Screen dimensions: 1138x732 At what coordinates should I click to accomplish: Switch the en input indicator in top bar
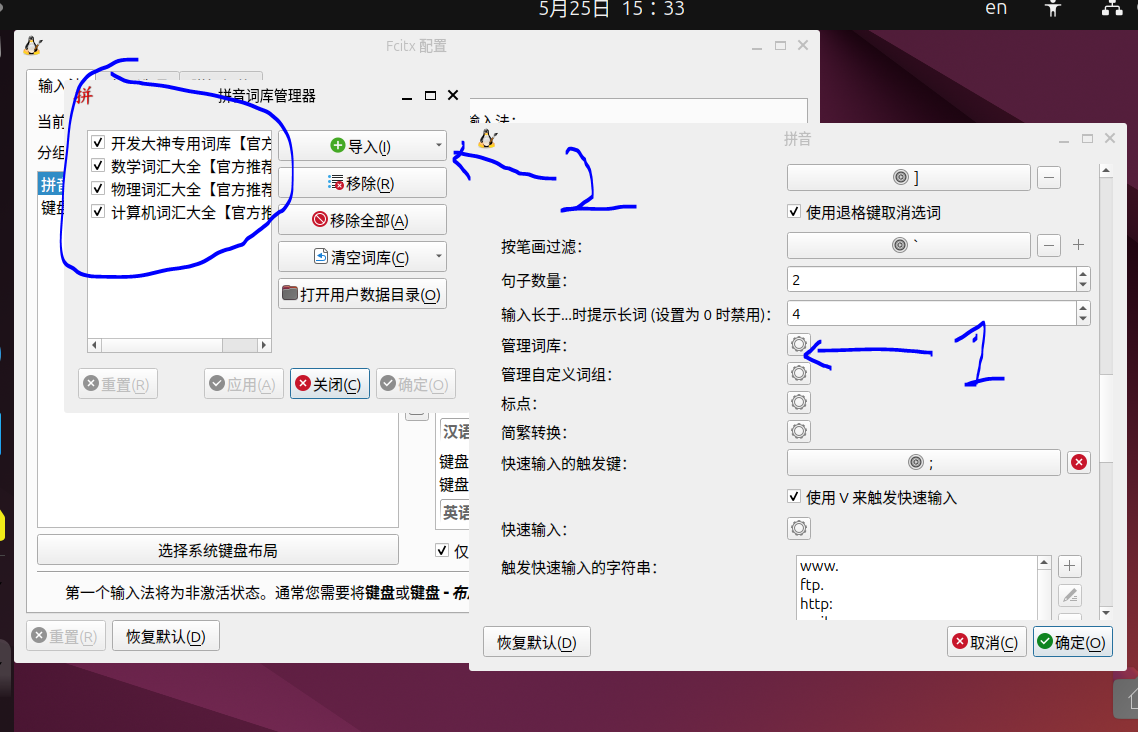(x=996, y=9)
